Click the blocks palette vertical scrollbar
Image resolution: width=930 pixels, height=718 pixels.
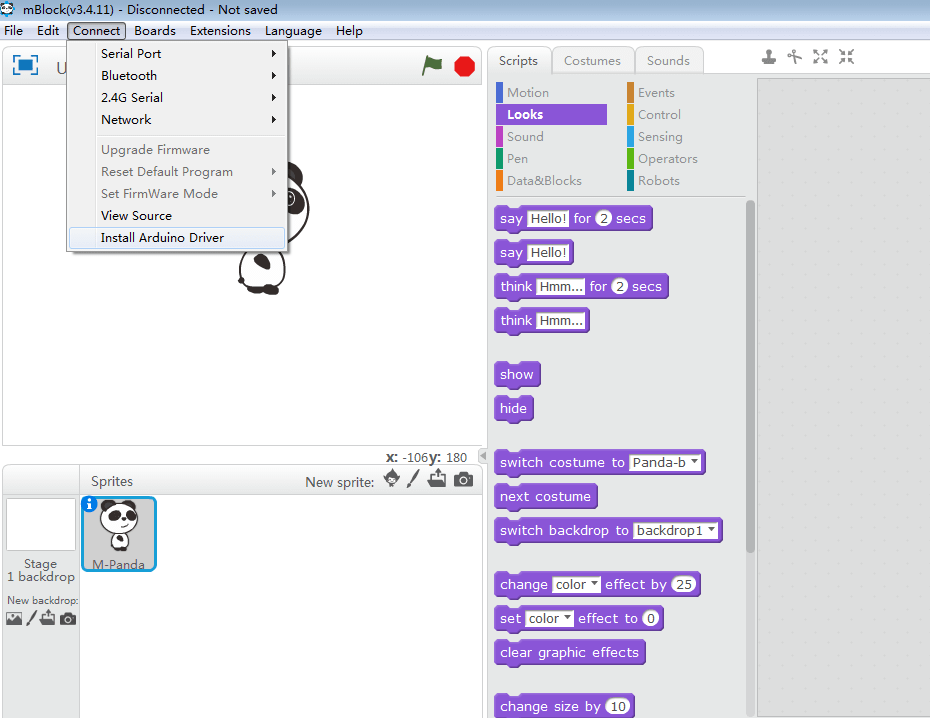click(750, 376)
